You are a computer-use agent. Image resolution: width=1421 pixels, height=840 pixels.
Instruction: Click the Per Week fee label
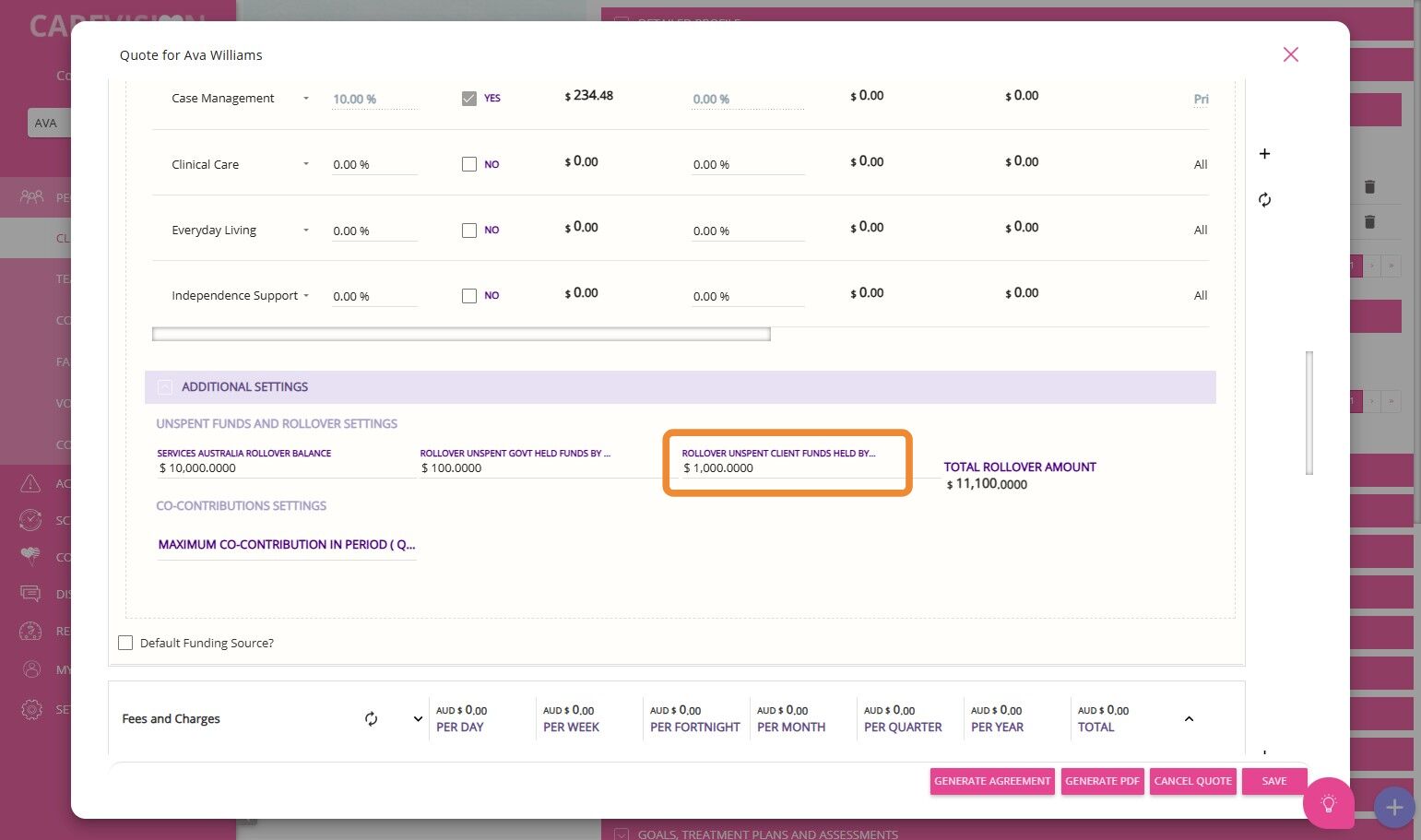(571, 728)
